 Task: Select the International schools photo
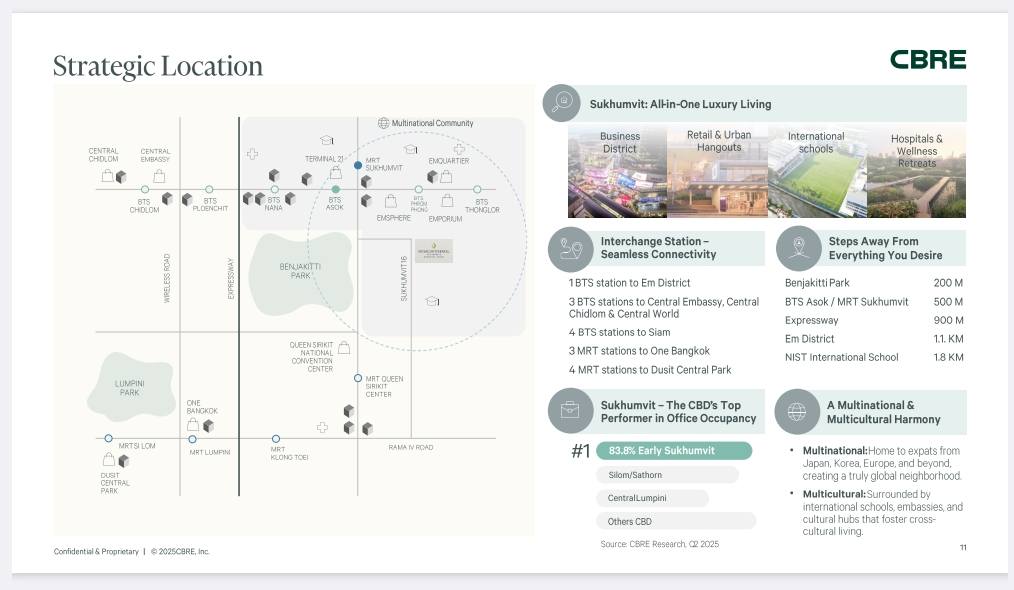[x=816, y=172]
